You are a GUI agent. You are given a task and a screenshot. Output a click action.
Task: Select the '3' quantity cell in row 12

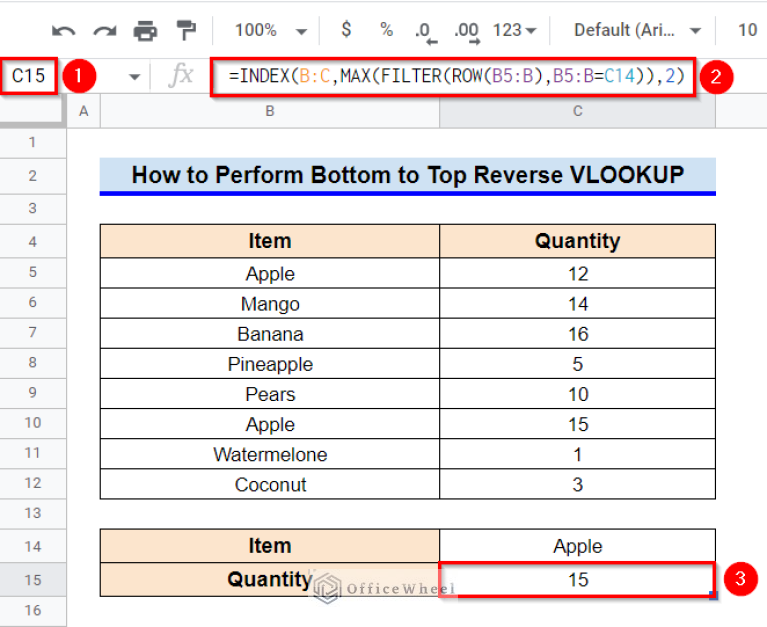tap(577, 485)
